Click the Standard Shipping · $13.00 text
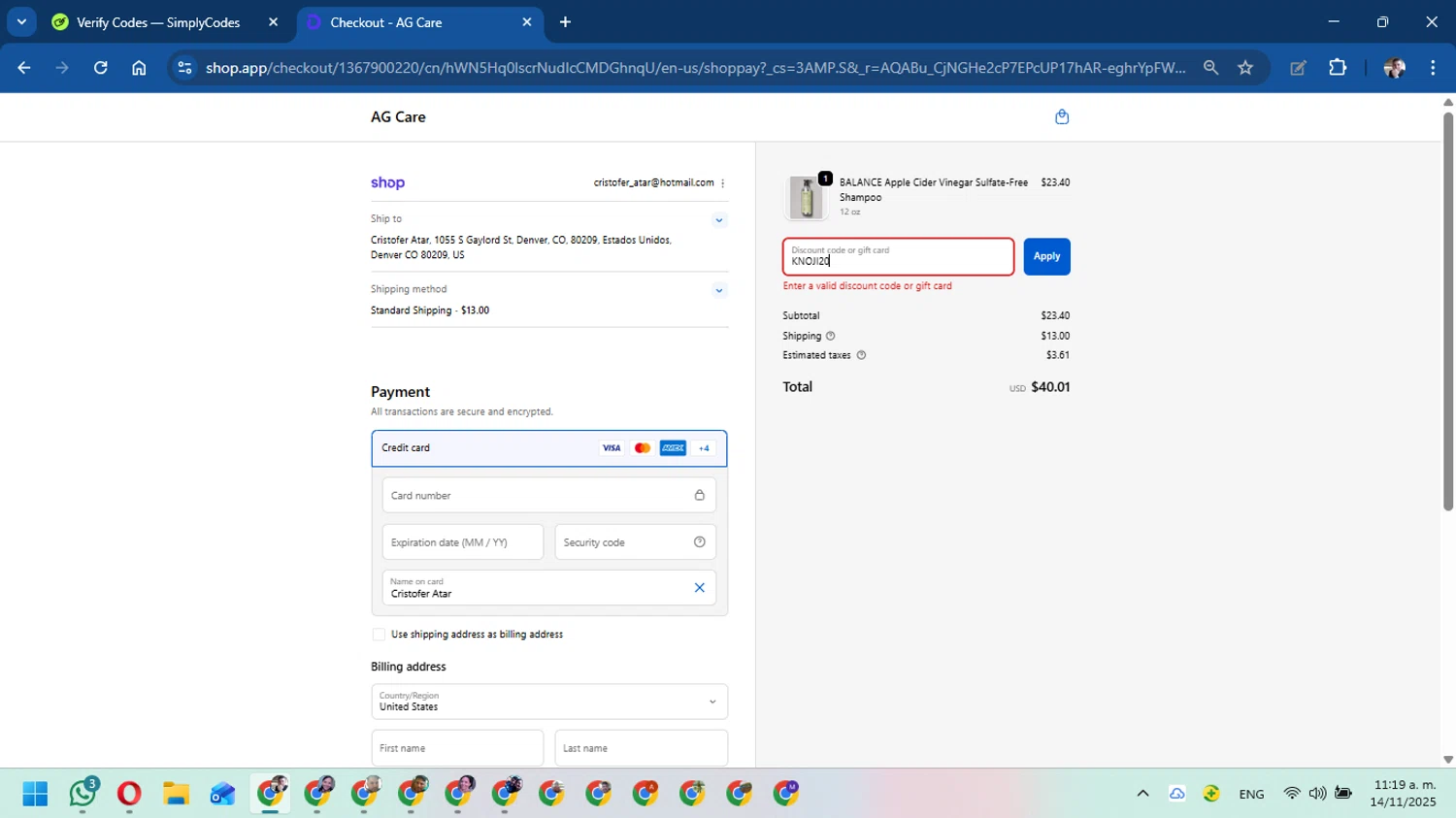The height and width of the screenshot is (818, 1456). pos(430,311)
